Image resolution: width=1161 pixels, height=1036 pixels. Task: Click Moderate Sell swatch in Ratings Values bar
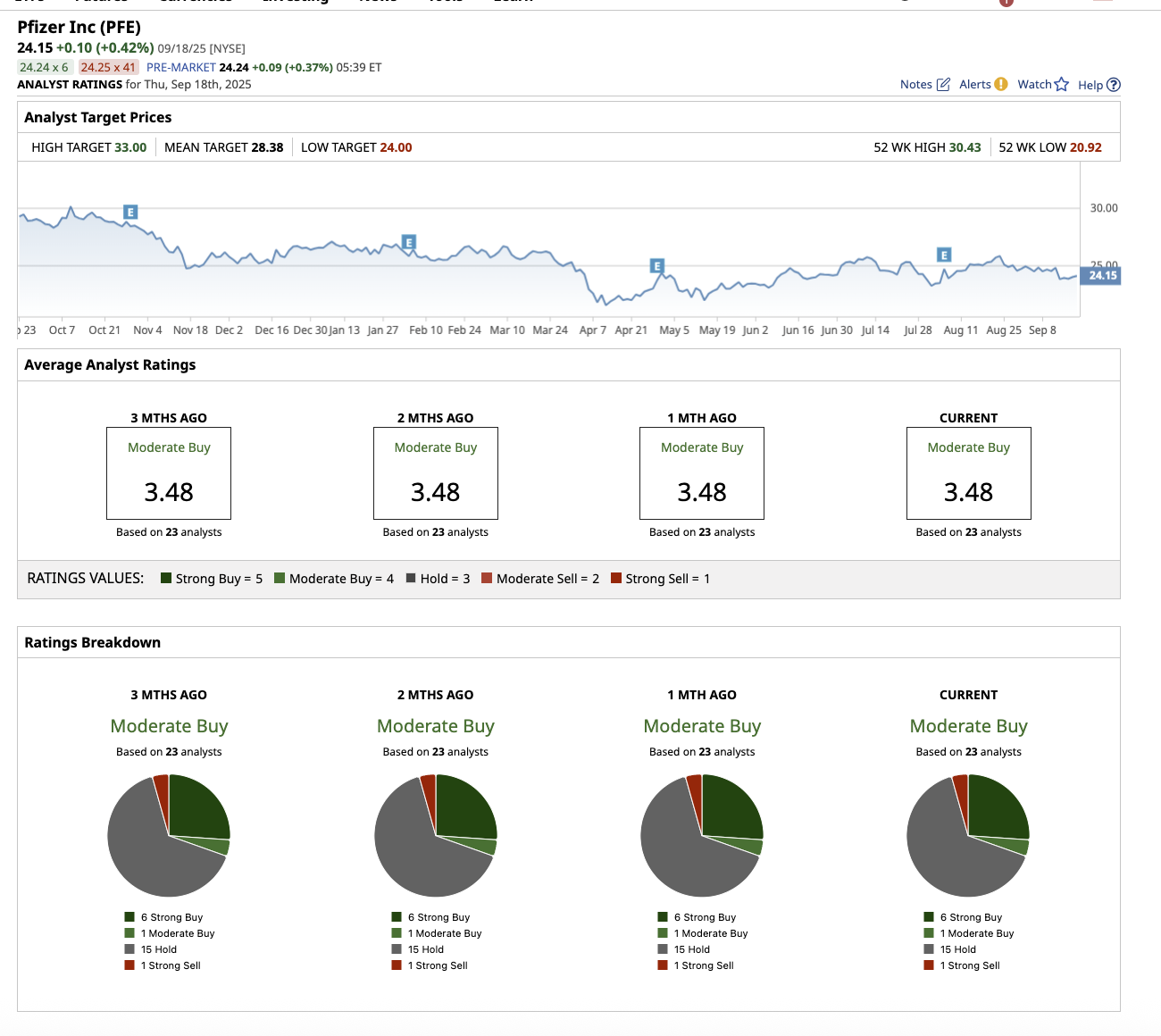pyautogui.click(x=487, y=579)
